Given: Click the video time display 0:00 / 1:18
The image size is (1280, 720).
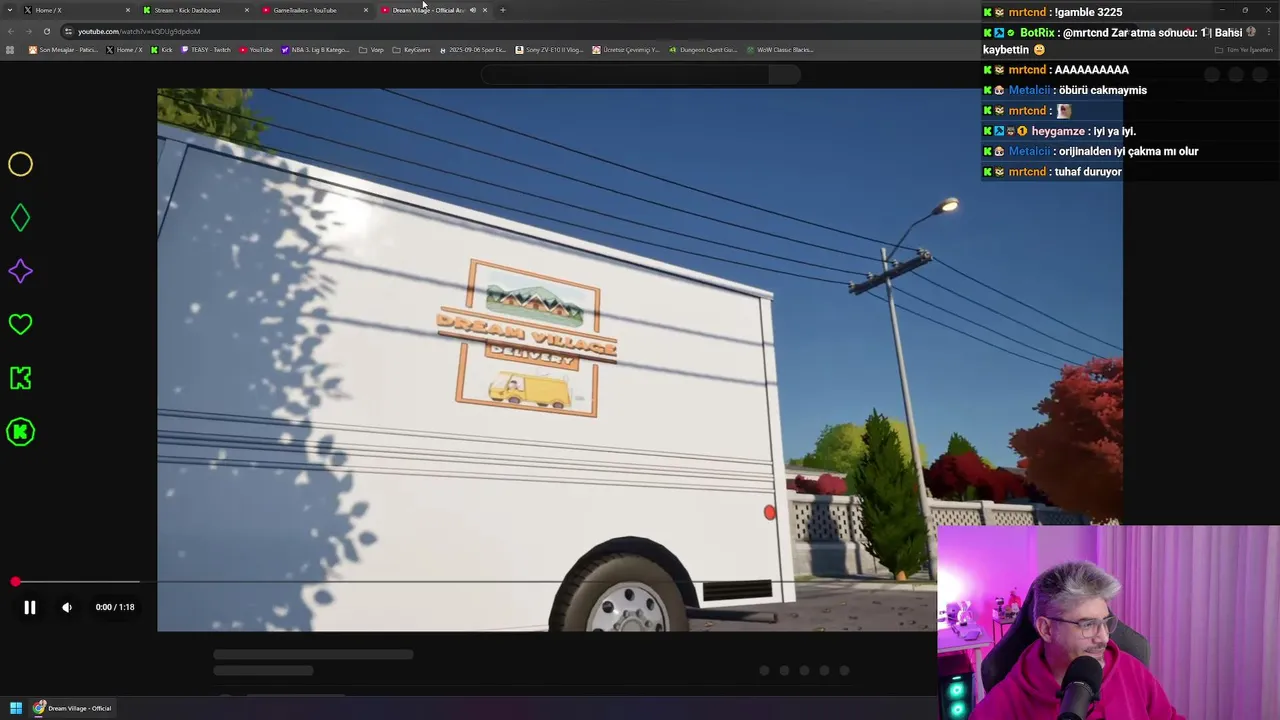Looking at the screenshot, I should click(115, 607).
